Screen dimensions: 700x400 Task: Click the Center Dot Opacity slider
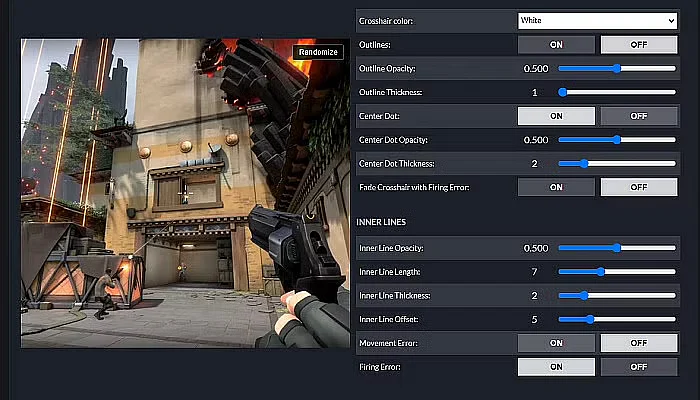[x=617, y=140]
